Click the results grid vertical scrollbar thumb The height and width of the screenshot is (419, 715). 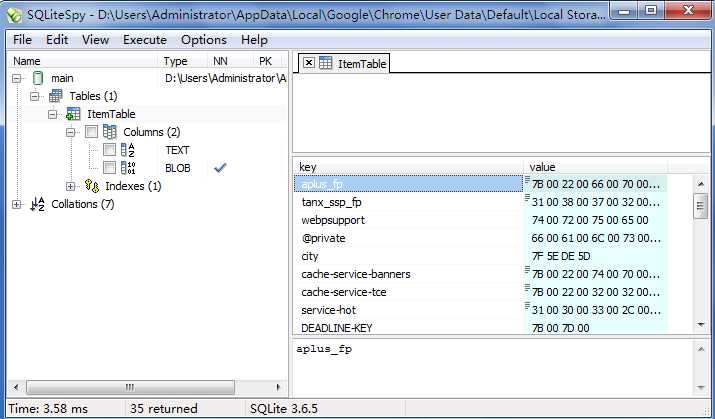[x=700, y=207]
